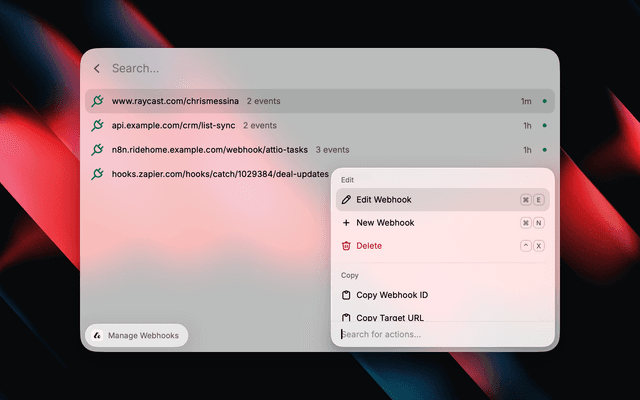640x400 pixels.
Task: Click green status dot on the raycast.com row
Action: click(544, 101)
